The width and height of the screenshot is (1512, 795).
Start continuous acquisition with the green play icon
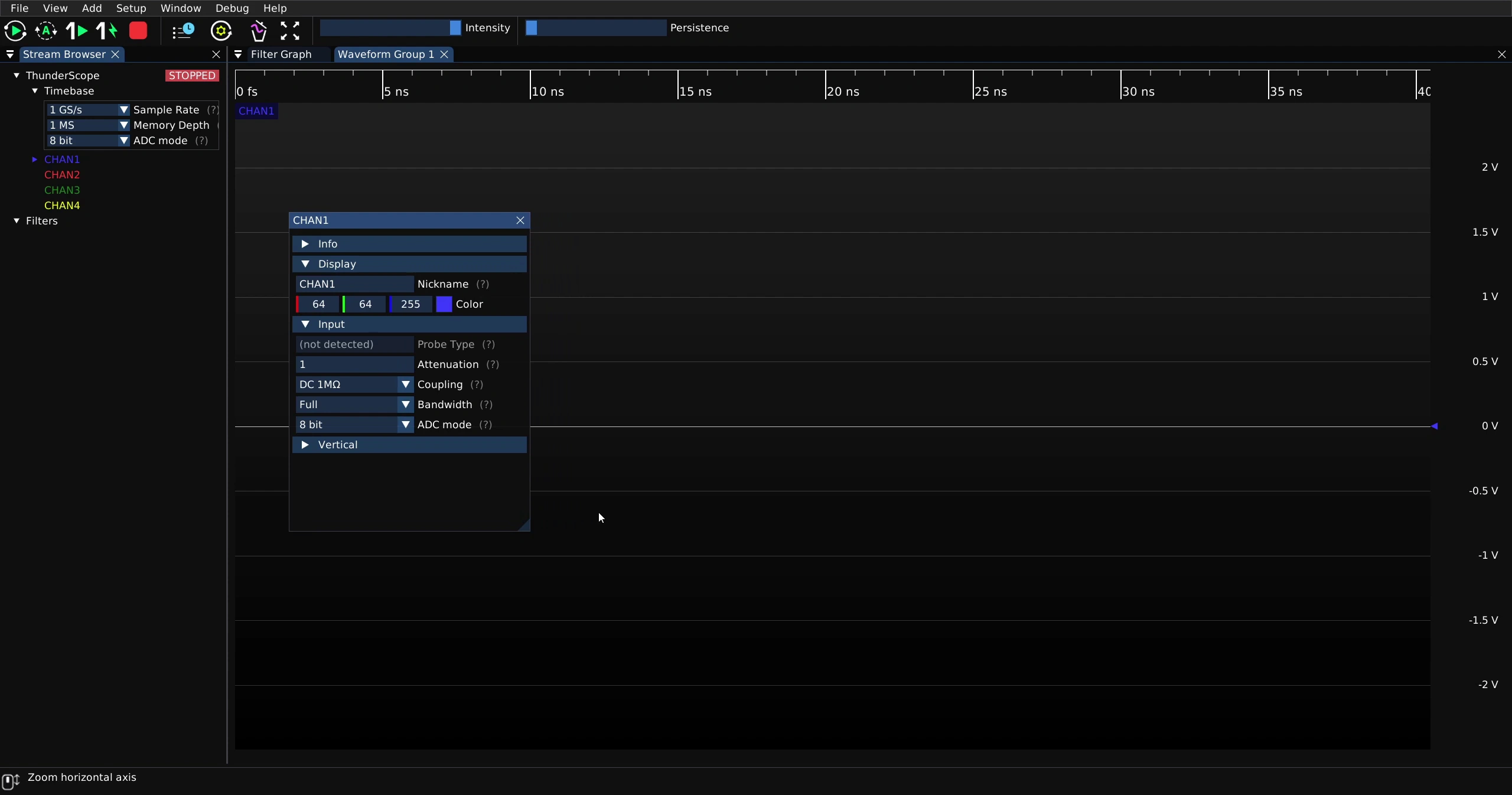click(15, 31)
